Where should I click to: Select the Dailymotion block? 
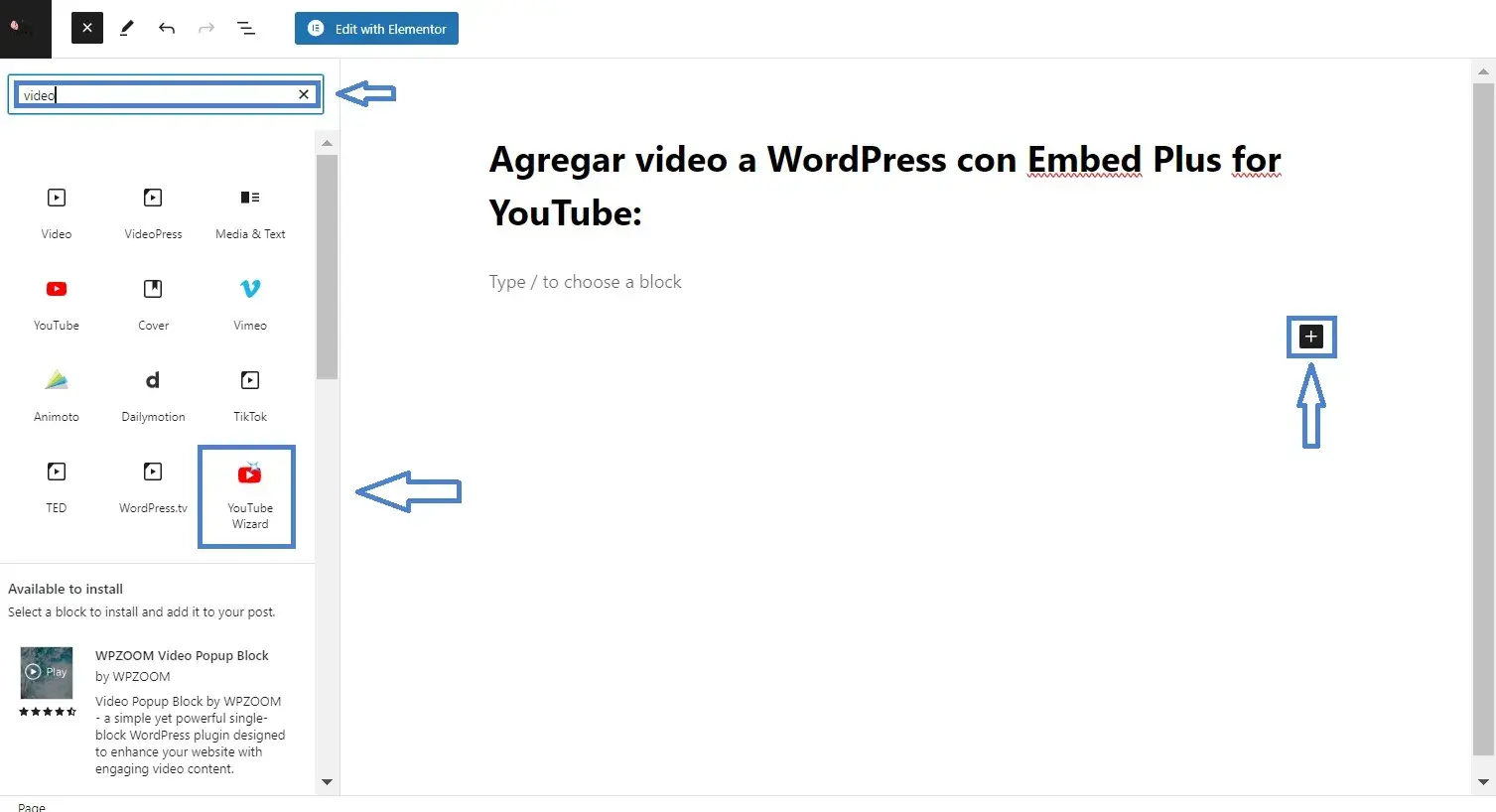point(153,395)
